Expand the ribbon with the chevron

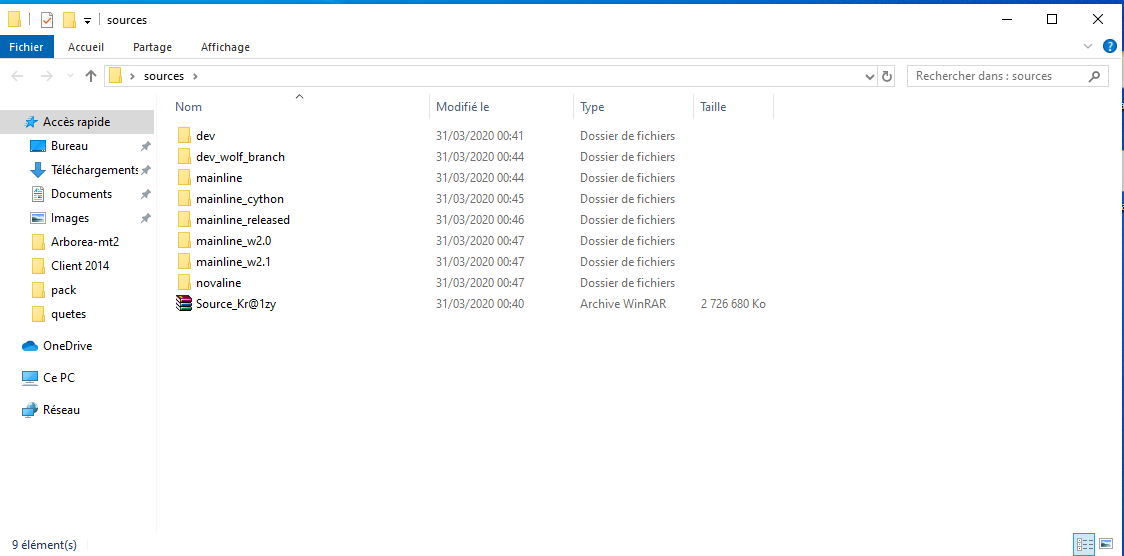1088,47
